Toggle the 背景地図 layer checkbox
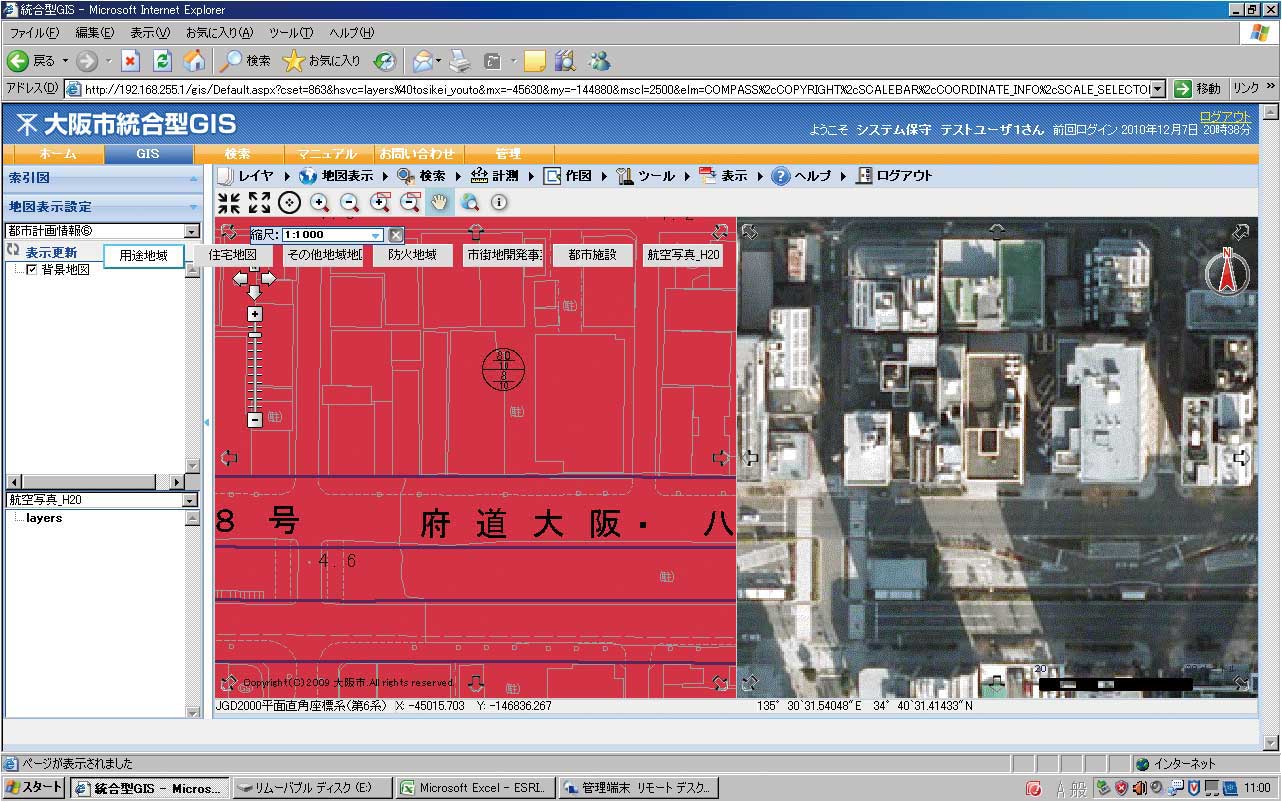 tap(32, 270)
